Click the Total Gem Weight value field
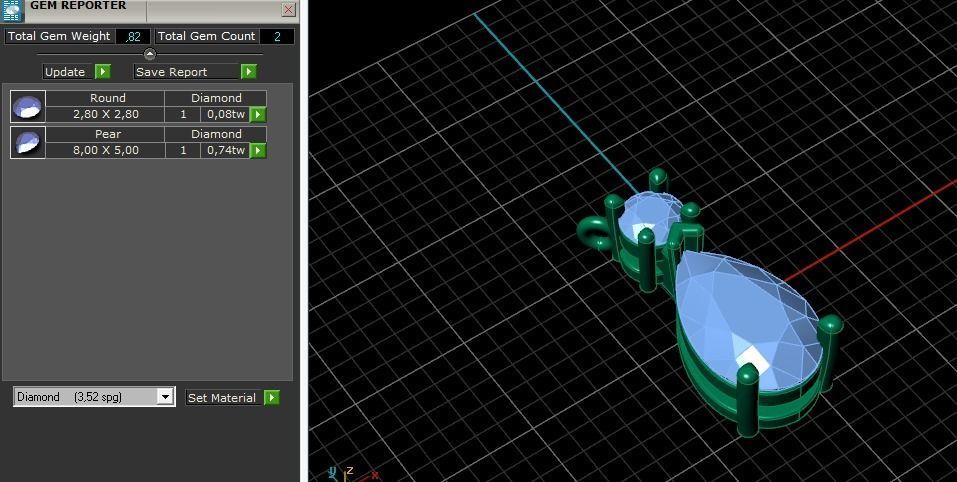957x482 pixels. (133, 36)
